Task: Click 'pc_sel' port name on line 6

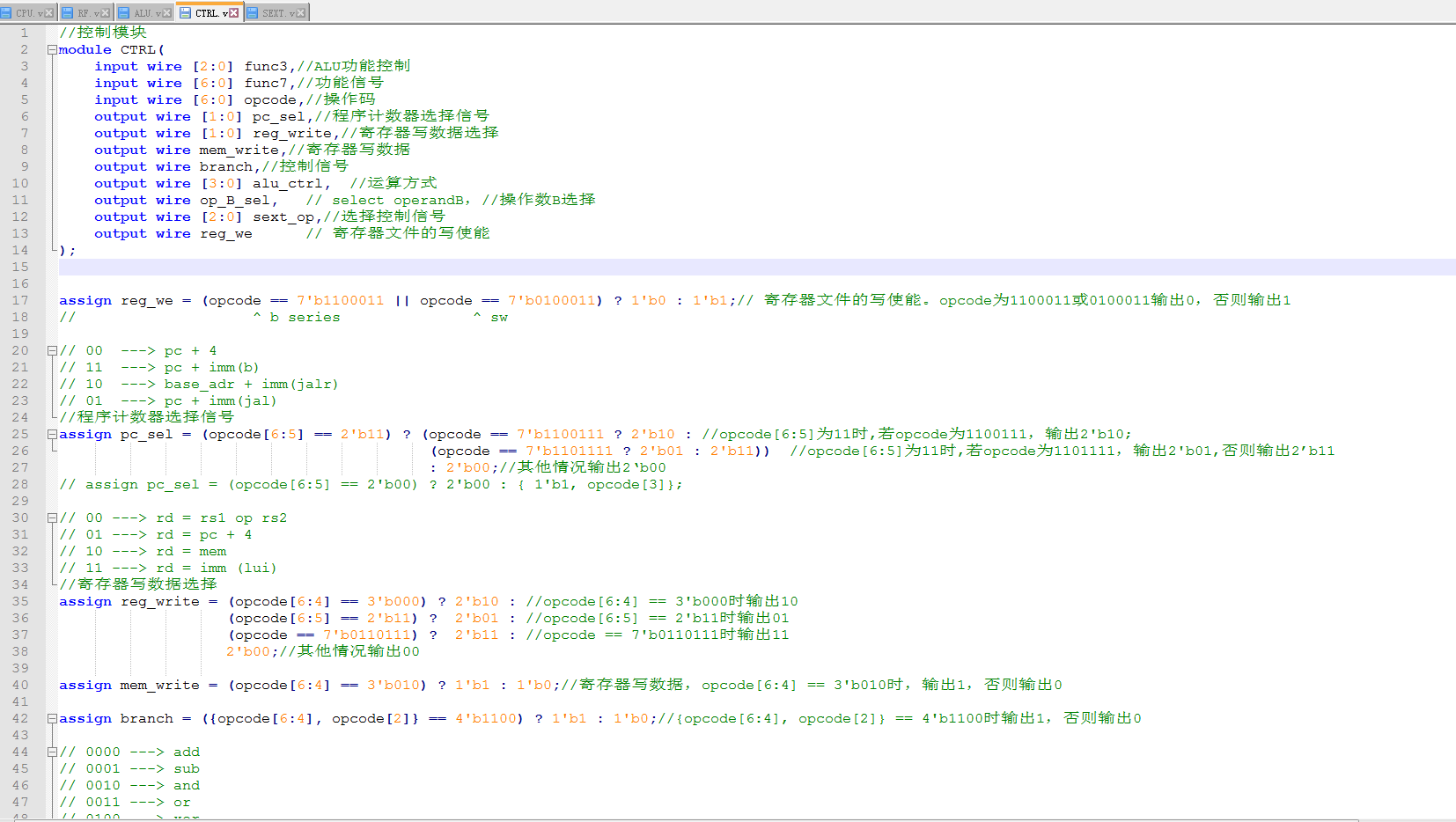Action: 279,117
